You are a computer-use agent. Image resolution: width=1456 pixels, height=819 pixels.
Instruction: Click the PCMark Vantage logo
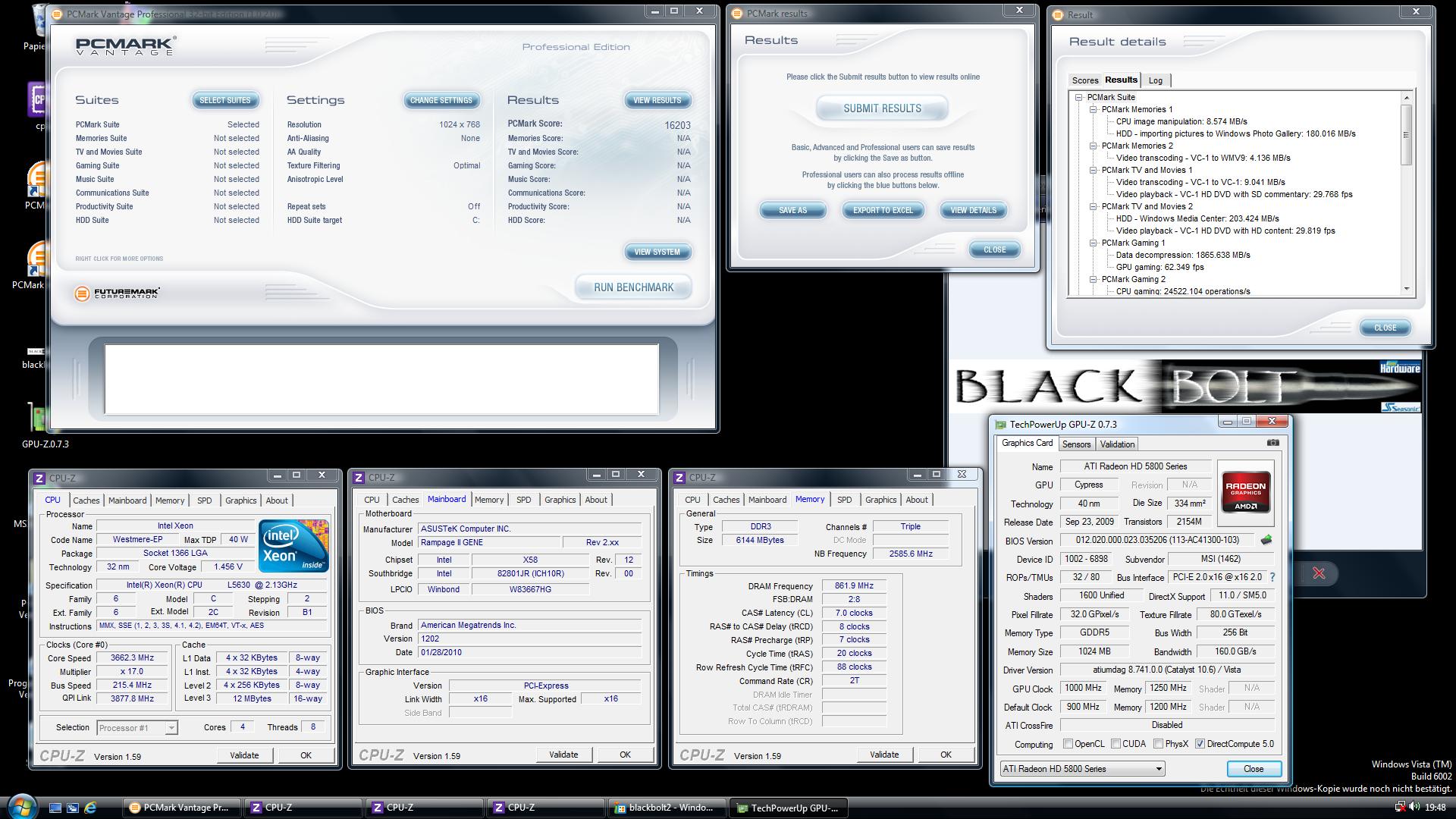[x=126, y=45]
